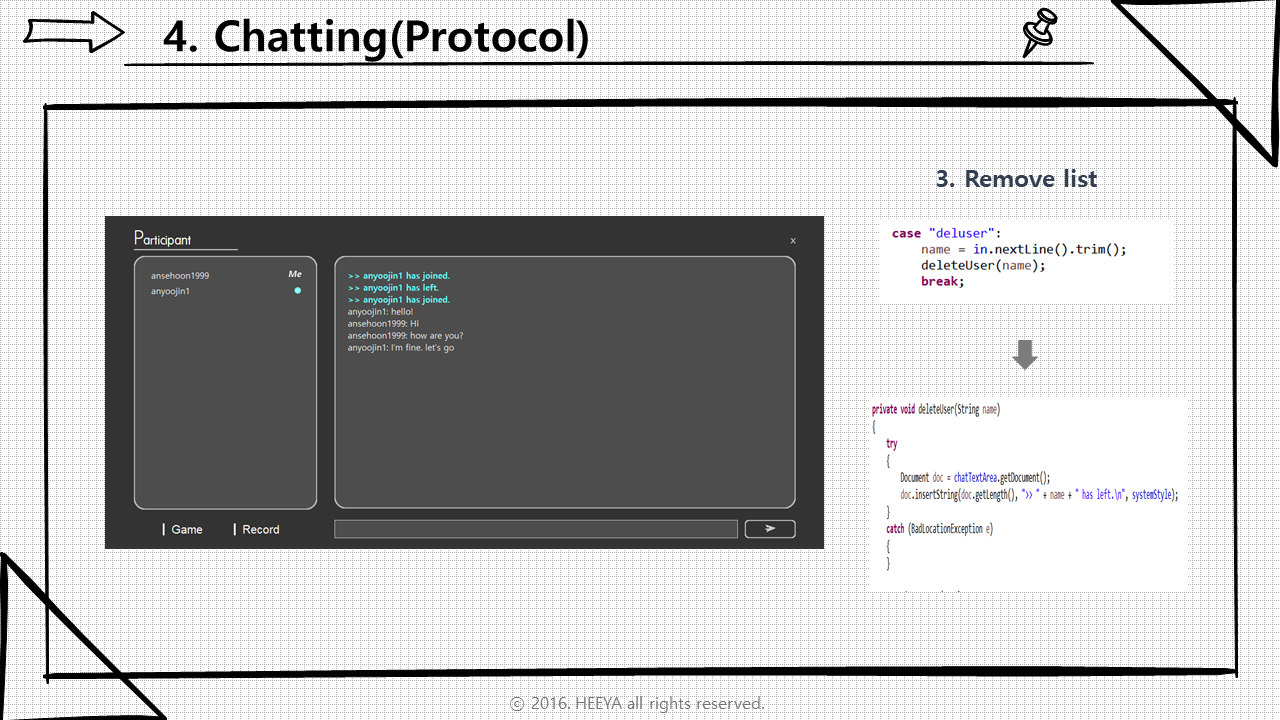This screenshot has height=720, width=1280.
Task: Click the chat message input field
Action: pyautogui.click(x=536, y=529)
